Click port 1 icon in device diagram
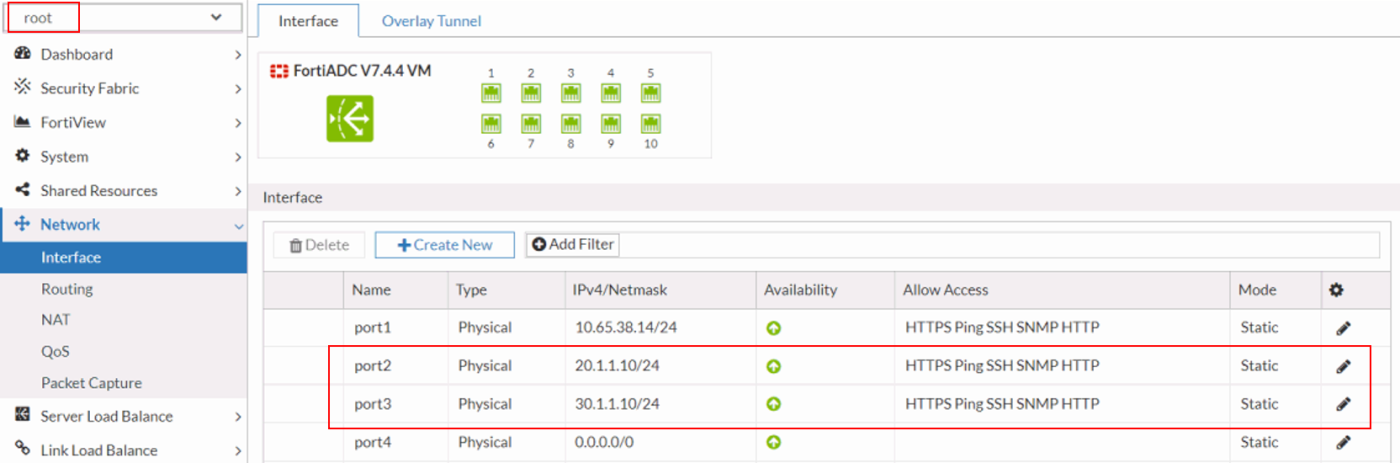 click(x=491, y=93)
